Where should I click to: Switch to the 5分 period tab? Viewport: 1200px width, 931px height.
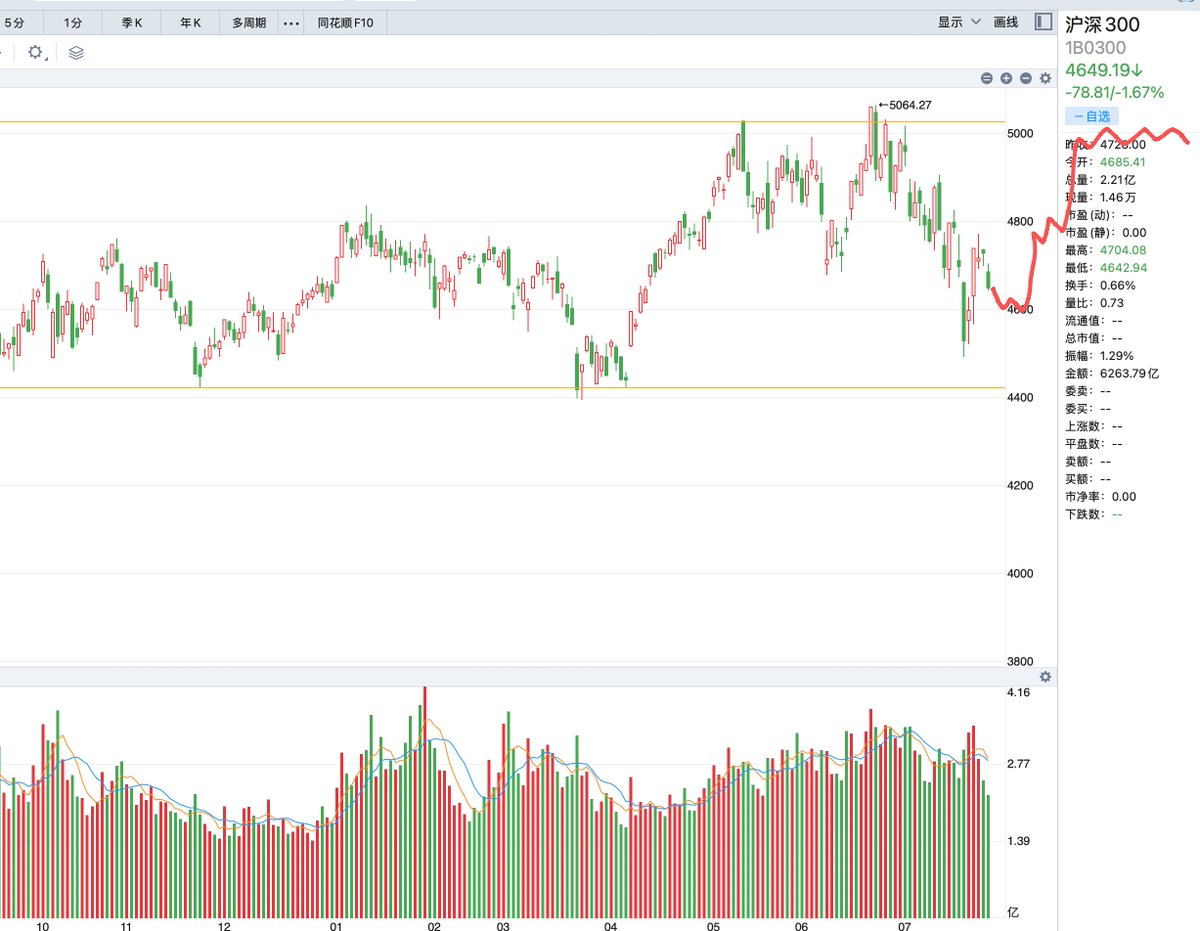[x=14, y=22]
